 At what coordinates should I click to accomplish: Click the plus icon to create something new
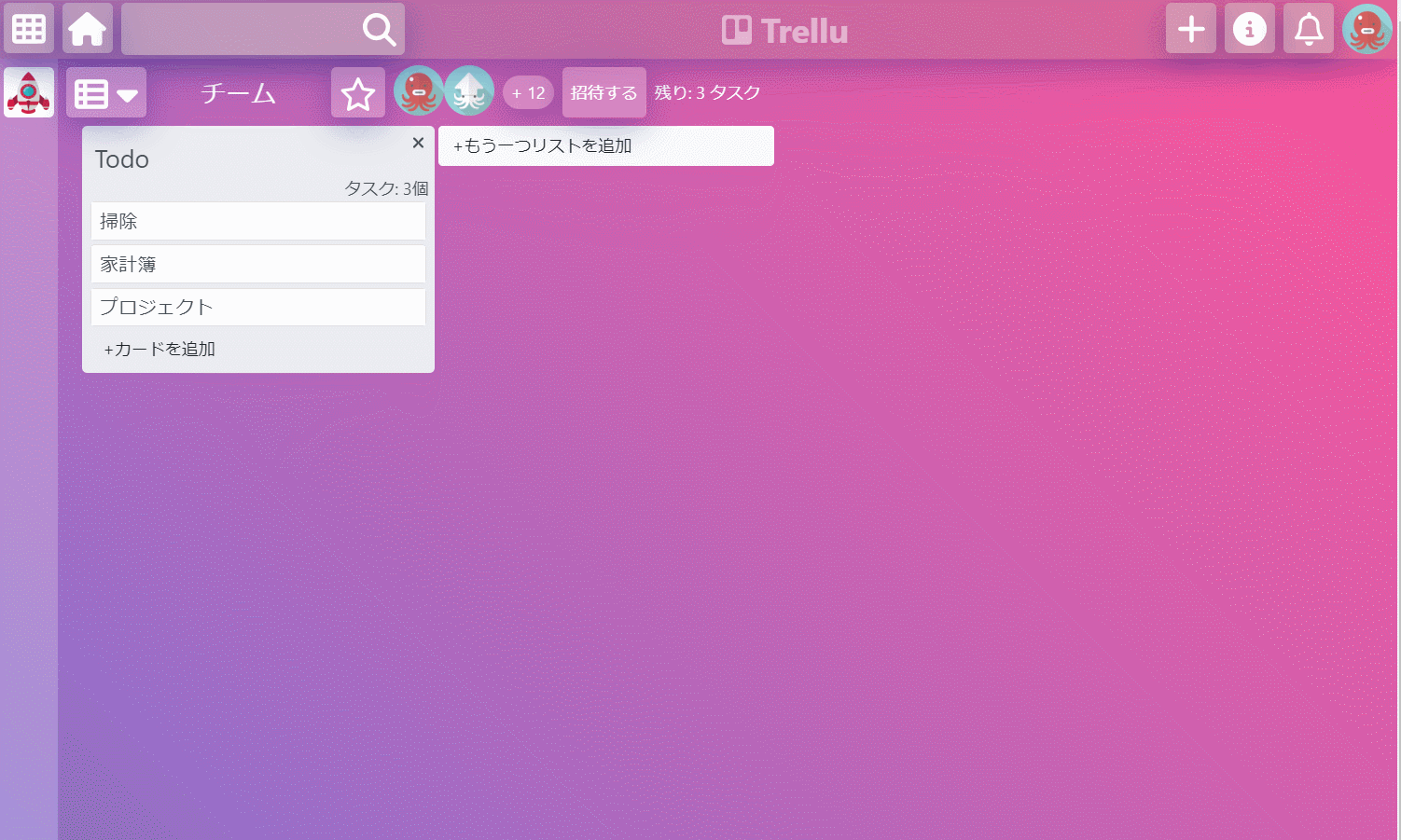[x=1190, y=28]
